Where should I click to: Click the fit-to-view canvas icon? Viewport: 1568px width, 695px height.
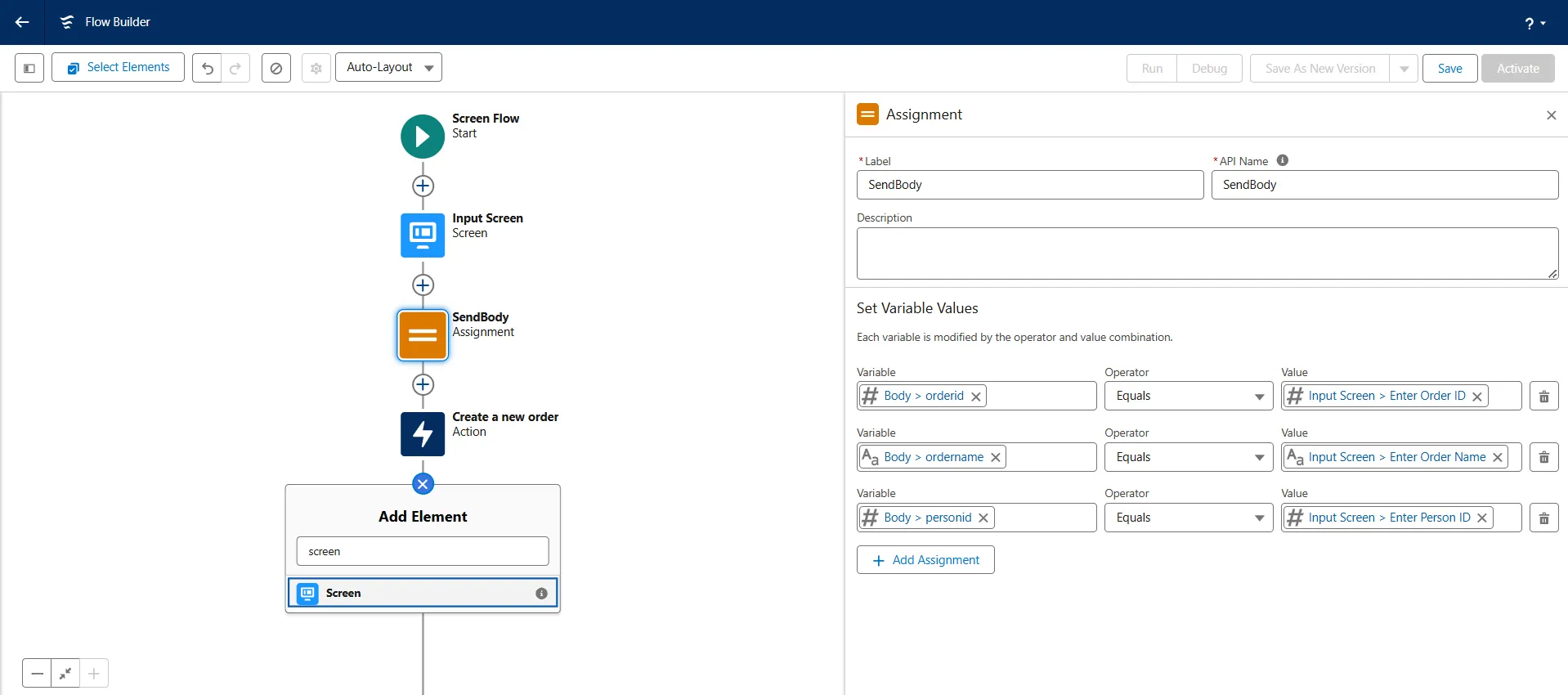click(x=65, y=674)
